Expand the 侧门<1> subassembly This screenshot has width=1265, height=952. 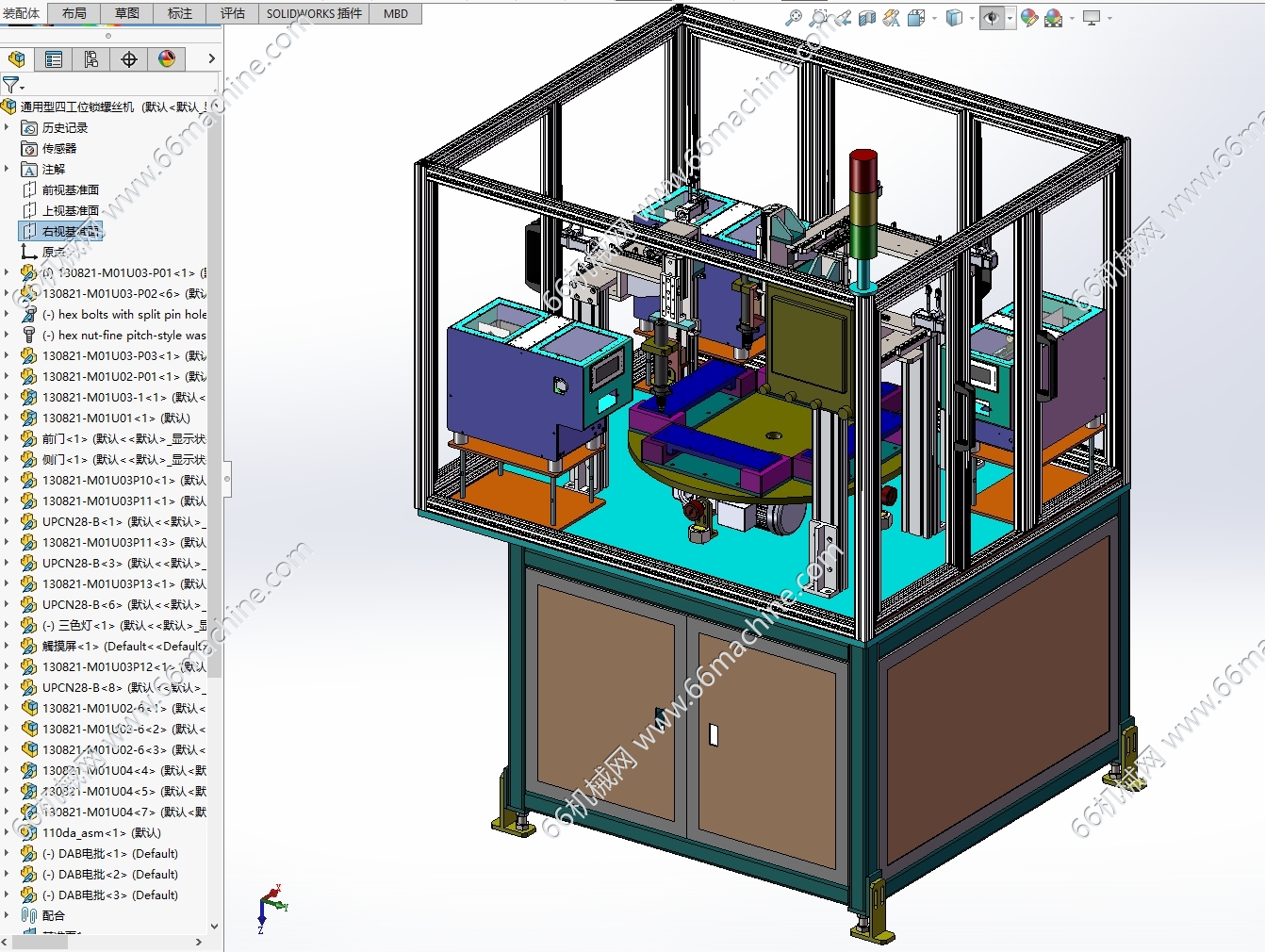[x=7, y=459]
